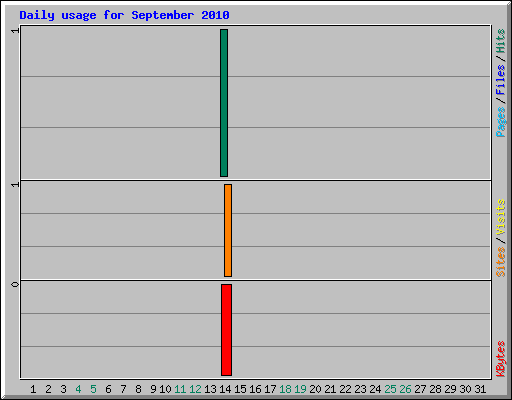Image resolution: width=512 pixels, height=400 pixels.
Task: Click the y-axis value 0 of the KBytes panel
Action: pyautogui.click(x=15, y=284)
